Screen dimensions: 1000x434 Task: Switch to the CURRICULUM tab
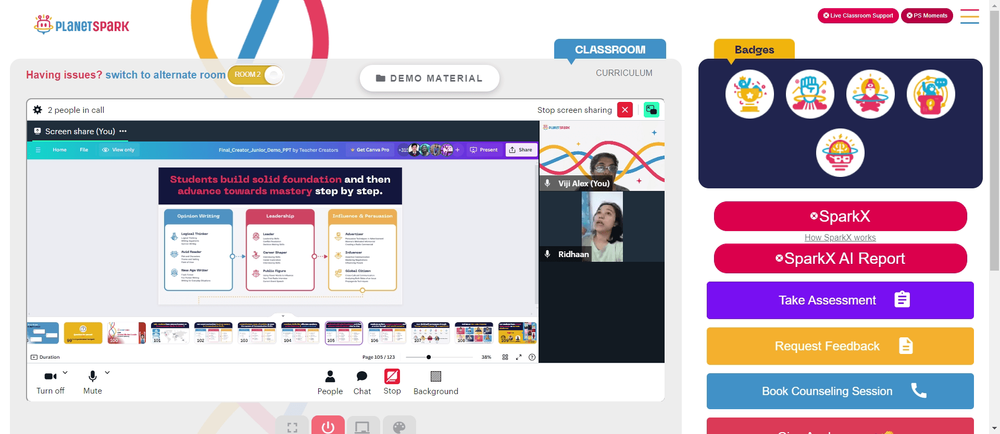pyautogui.click(x=624, y=73)
